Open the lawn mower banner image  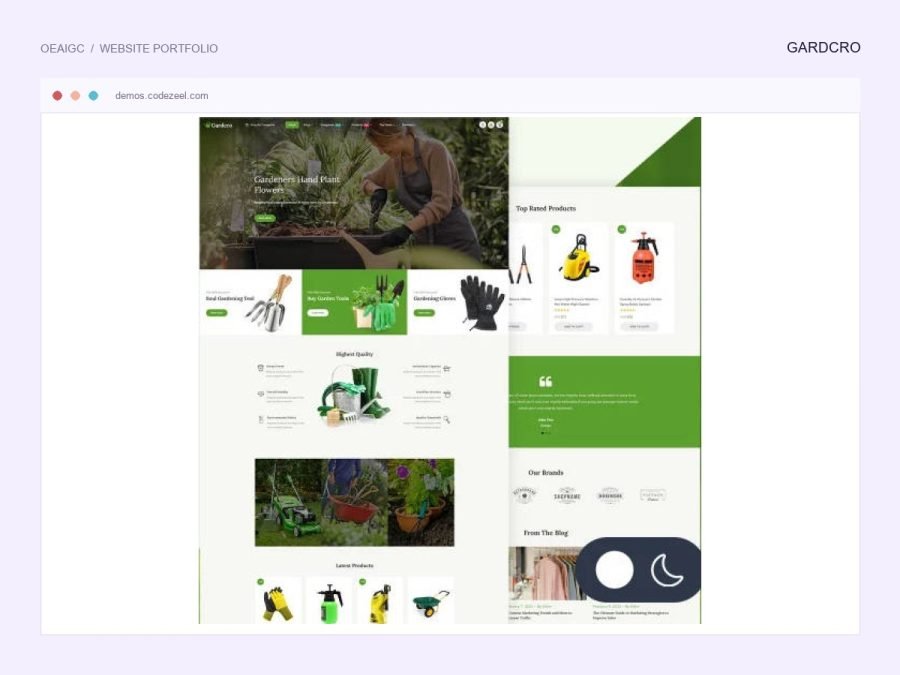coord(288,502)
